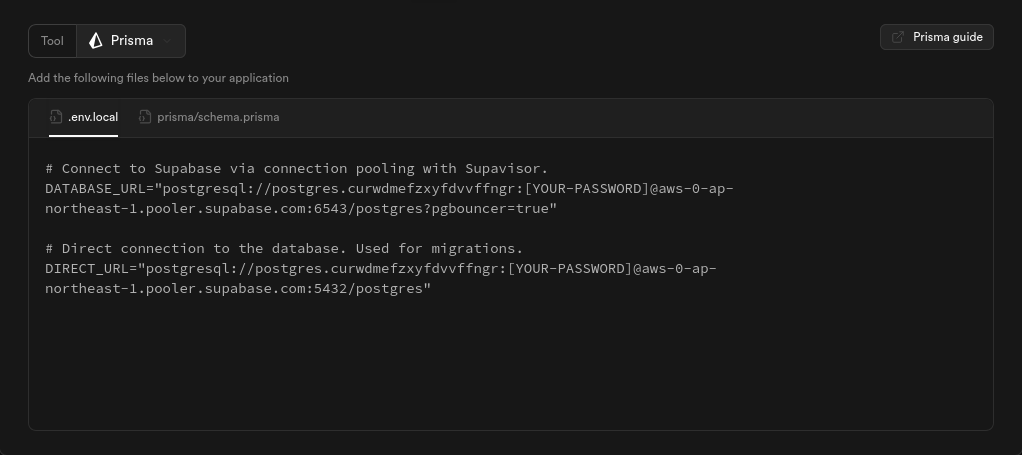Click the Prisma triangle logo icon

(96, 40)
